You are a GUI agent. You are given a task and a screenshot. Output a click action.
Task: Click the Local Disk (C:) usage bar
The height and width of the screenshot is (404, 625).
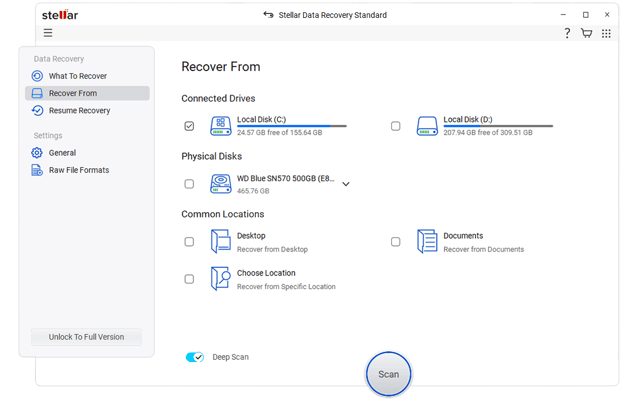coord(292,126)
